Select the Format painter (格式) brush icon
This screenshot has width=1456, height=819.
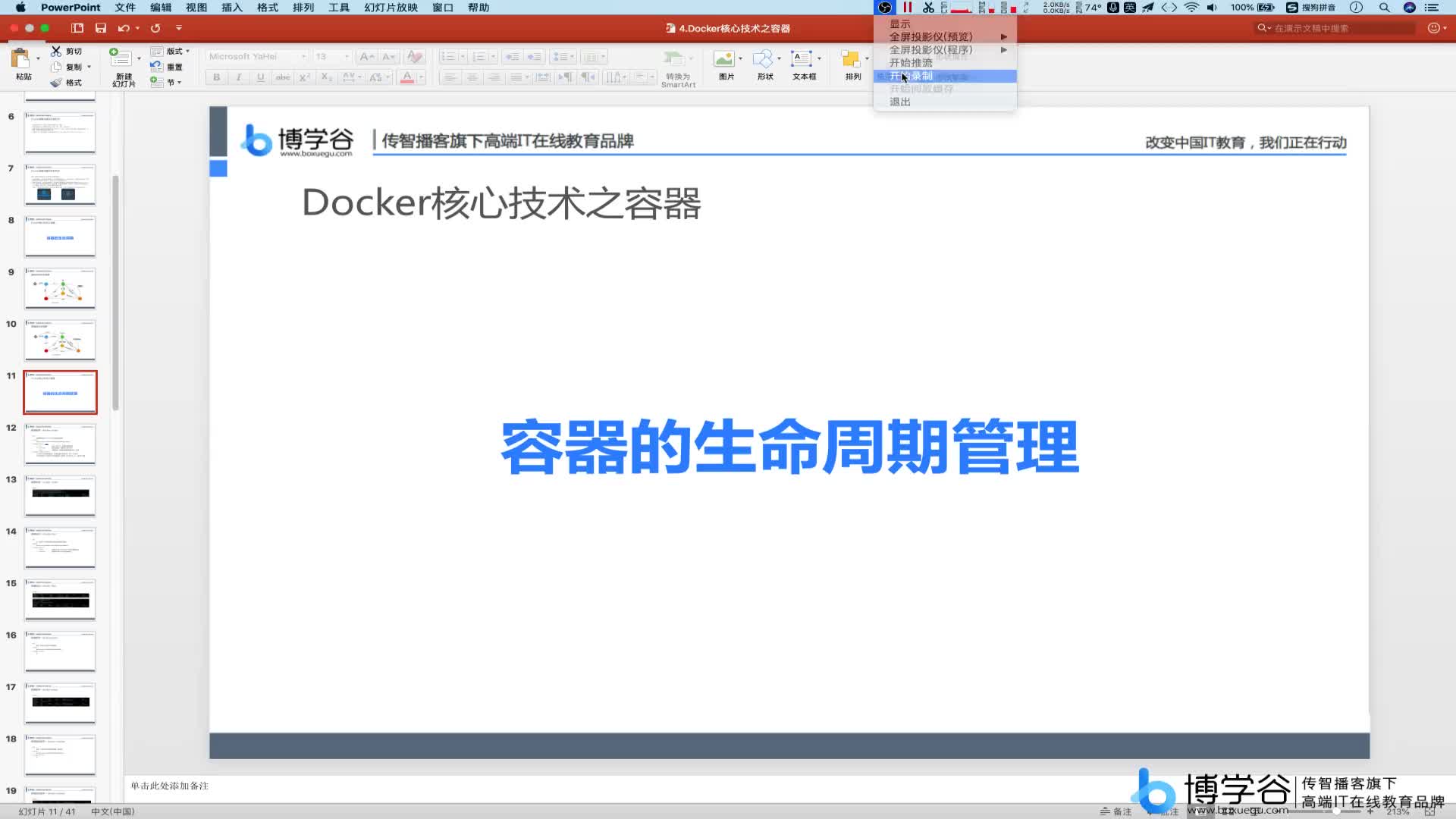coord(56,83)
